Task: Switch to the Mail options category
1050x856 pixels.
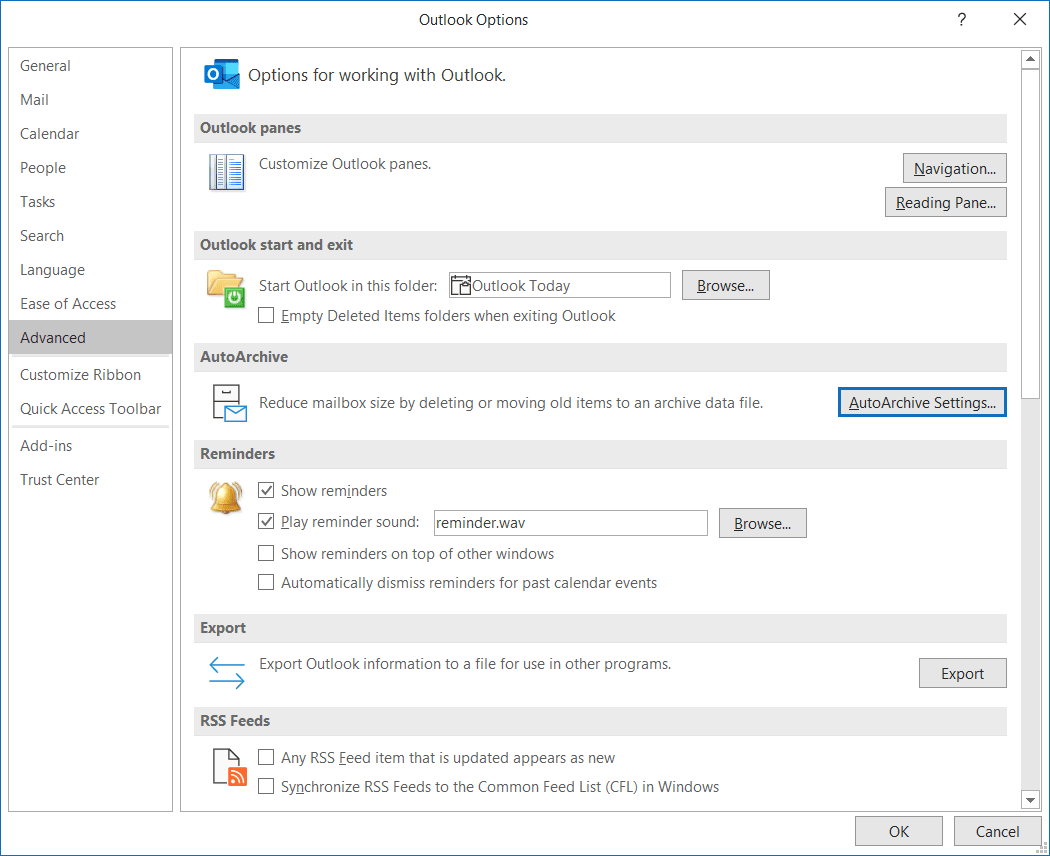Action: point(90,100)
